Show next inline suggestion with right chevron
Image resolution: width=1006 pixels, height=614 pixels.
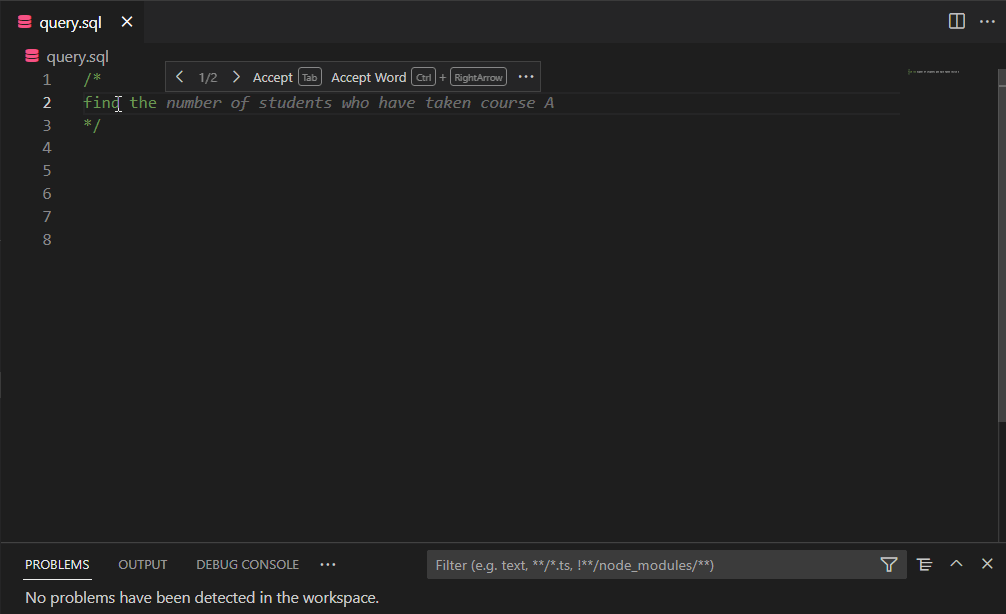click(x=236, y=76)
